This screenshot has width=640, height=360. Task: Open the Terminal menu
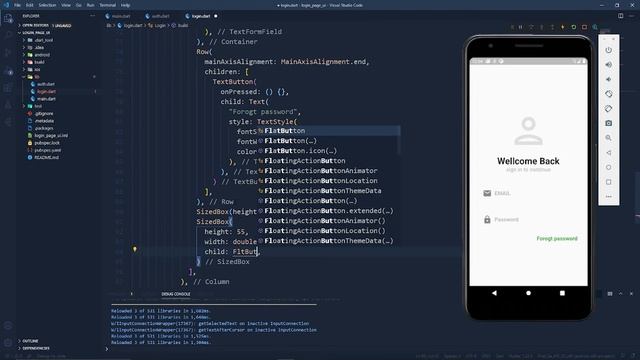click(x=107, y=5)
